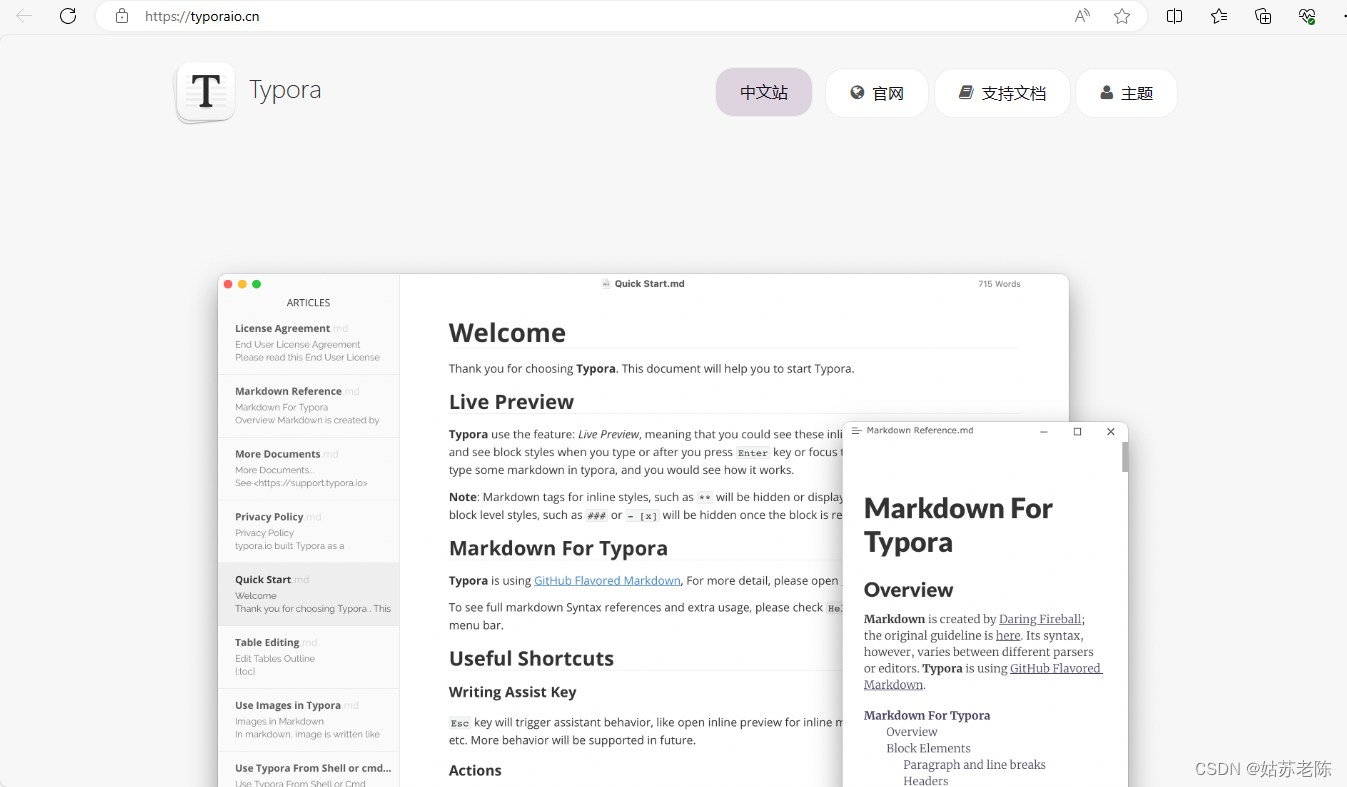Click the browser back arrow
The height and width of the screenshot is (787, 1347).
coord(24,16)
